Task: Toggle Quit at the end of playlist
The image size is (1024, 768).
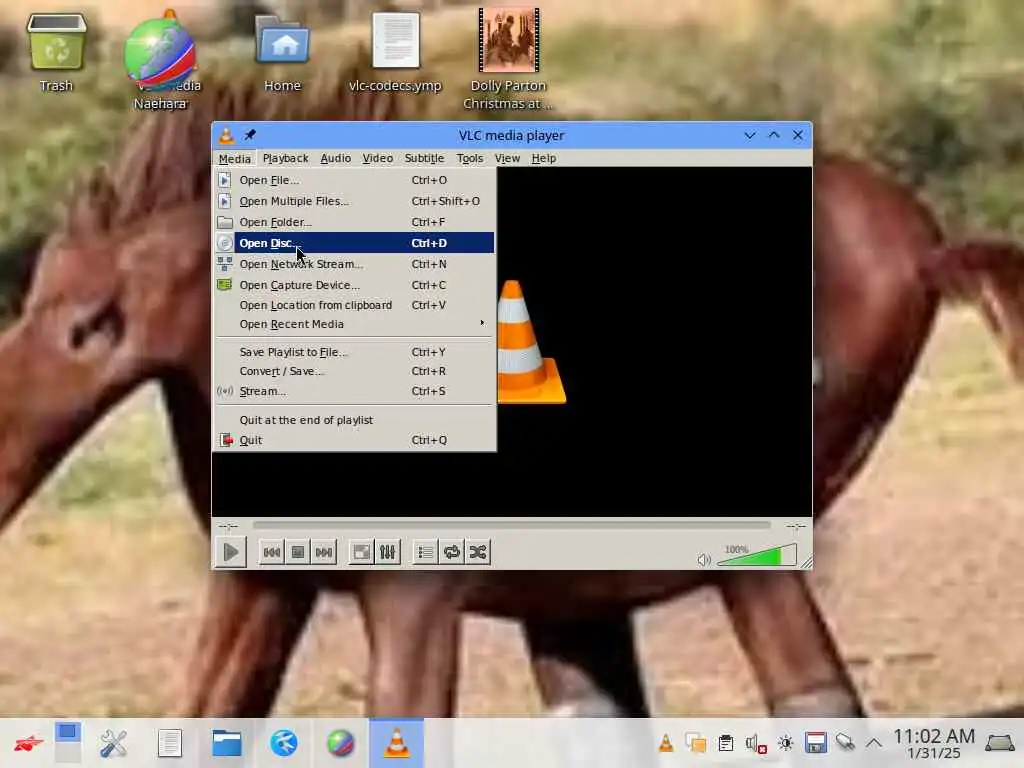Action: 355,420
